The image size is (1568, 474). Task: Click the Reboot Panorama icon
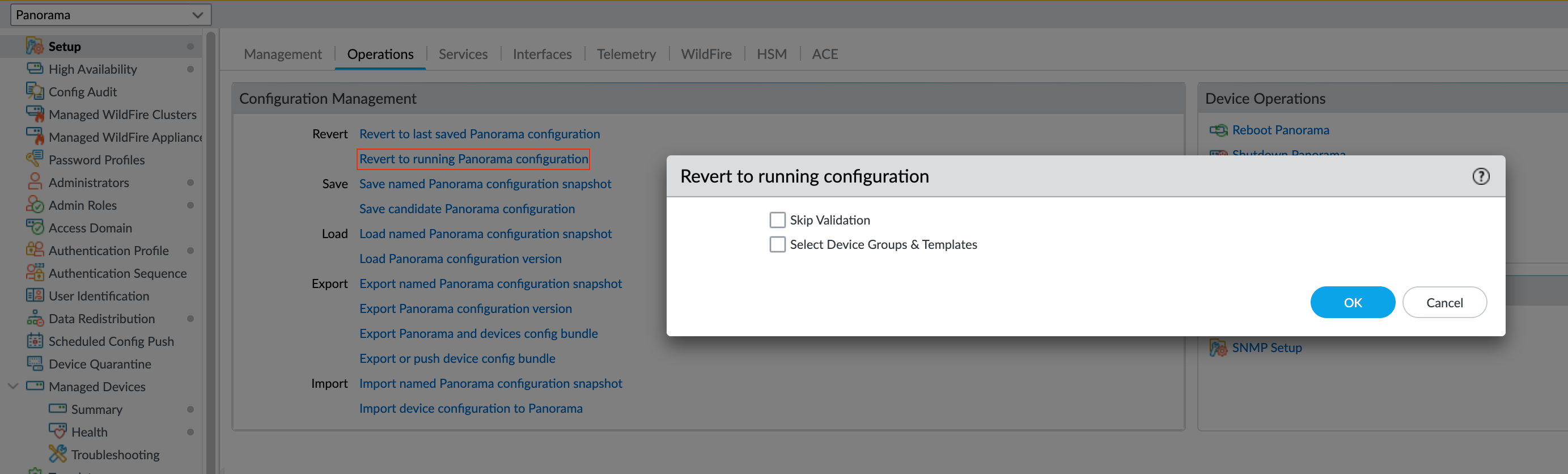click(x=1218, y=130)
